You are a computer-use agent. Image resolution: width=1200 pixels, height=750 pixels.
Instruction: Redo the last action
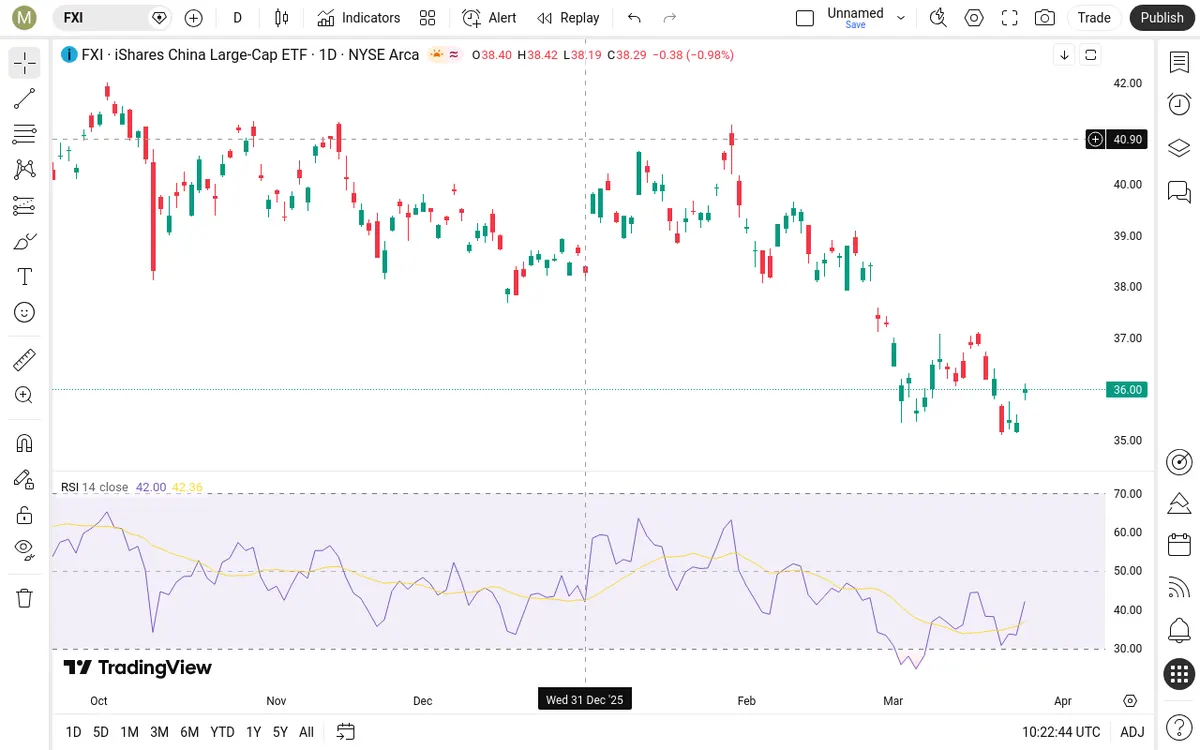[x=670, y=17]
